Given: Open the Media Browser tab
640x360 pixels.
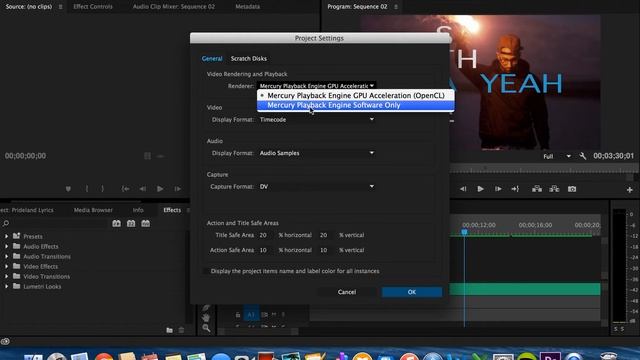Looking at the screenshot, I should click(93, 210).
